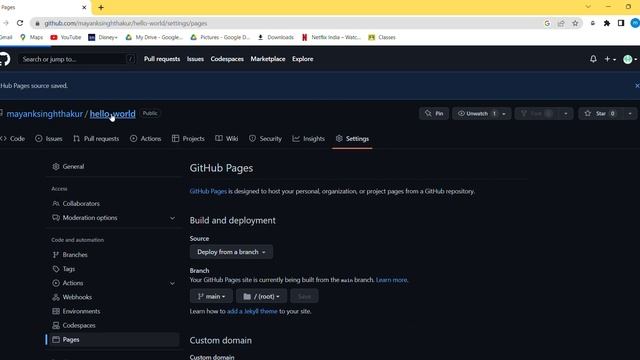The image size is (640, 360).
Task: Open Environments settings in sidebar
Action: (x=113, y=311)
